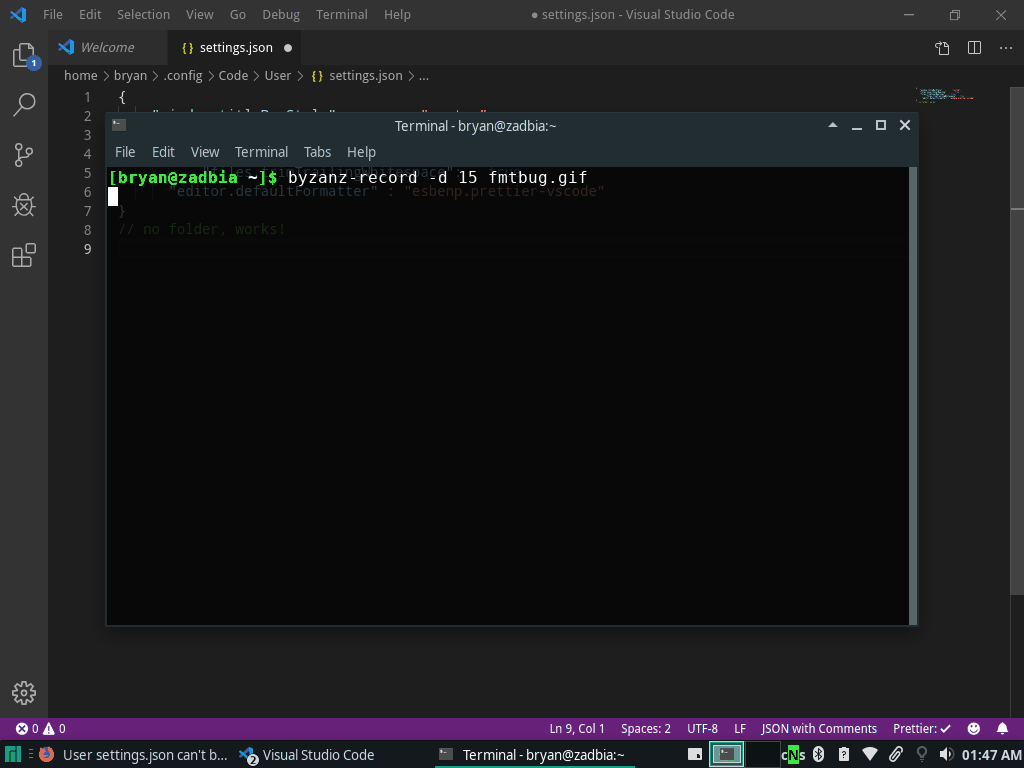
Task: Open VS Code Debug menu
Action: (x=281, y=14)
